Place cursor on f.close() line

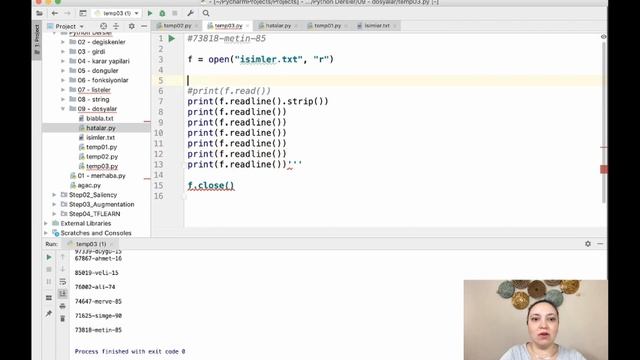click(x=211, y=185)
